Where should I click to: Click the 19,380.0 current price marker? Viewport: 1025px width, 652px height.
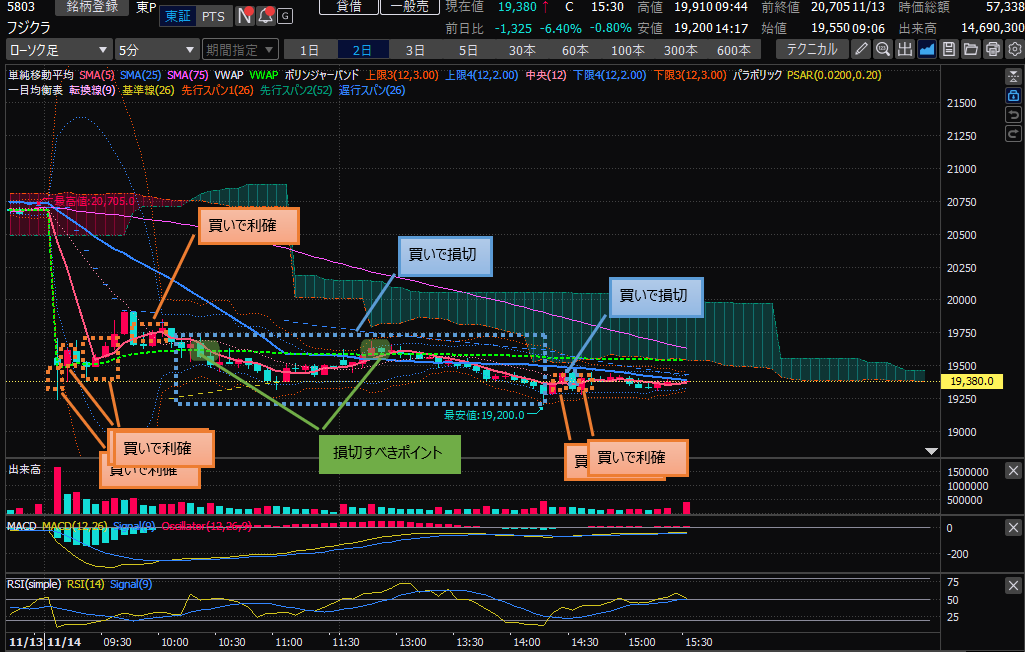coord(971,381)
